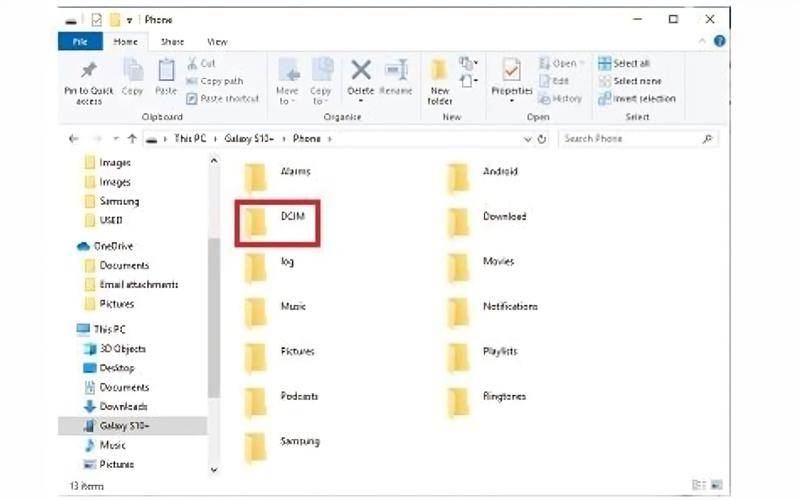Open the File menu tab
This screenshot has width=800, height=500.
(79, 42)
